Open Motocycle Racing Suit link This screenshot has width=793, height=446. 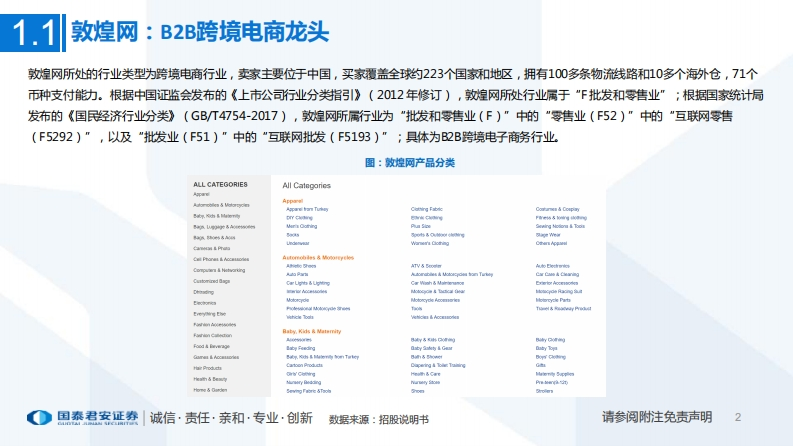click(x=559, y=291)
